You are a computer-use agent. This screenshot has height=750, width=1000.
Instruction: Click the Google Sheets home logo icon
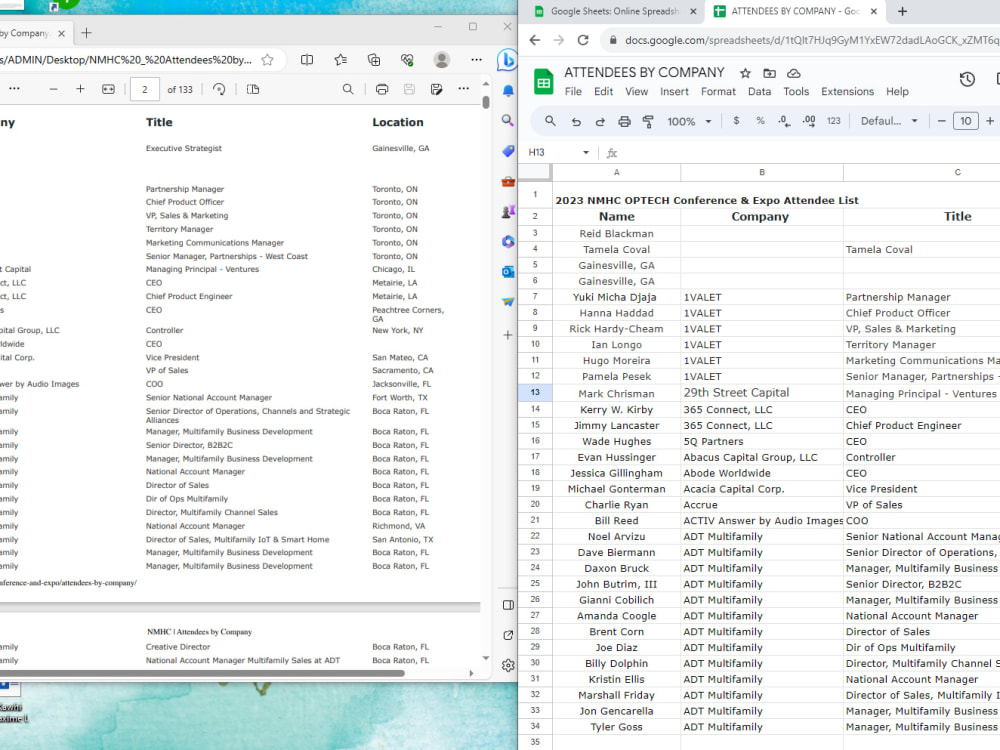pos(543,82)
